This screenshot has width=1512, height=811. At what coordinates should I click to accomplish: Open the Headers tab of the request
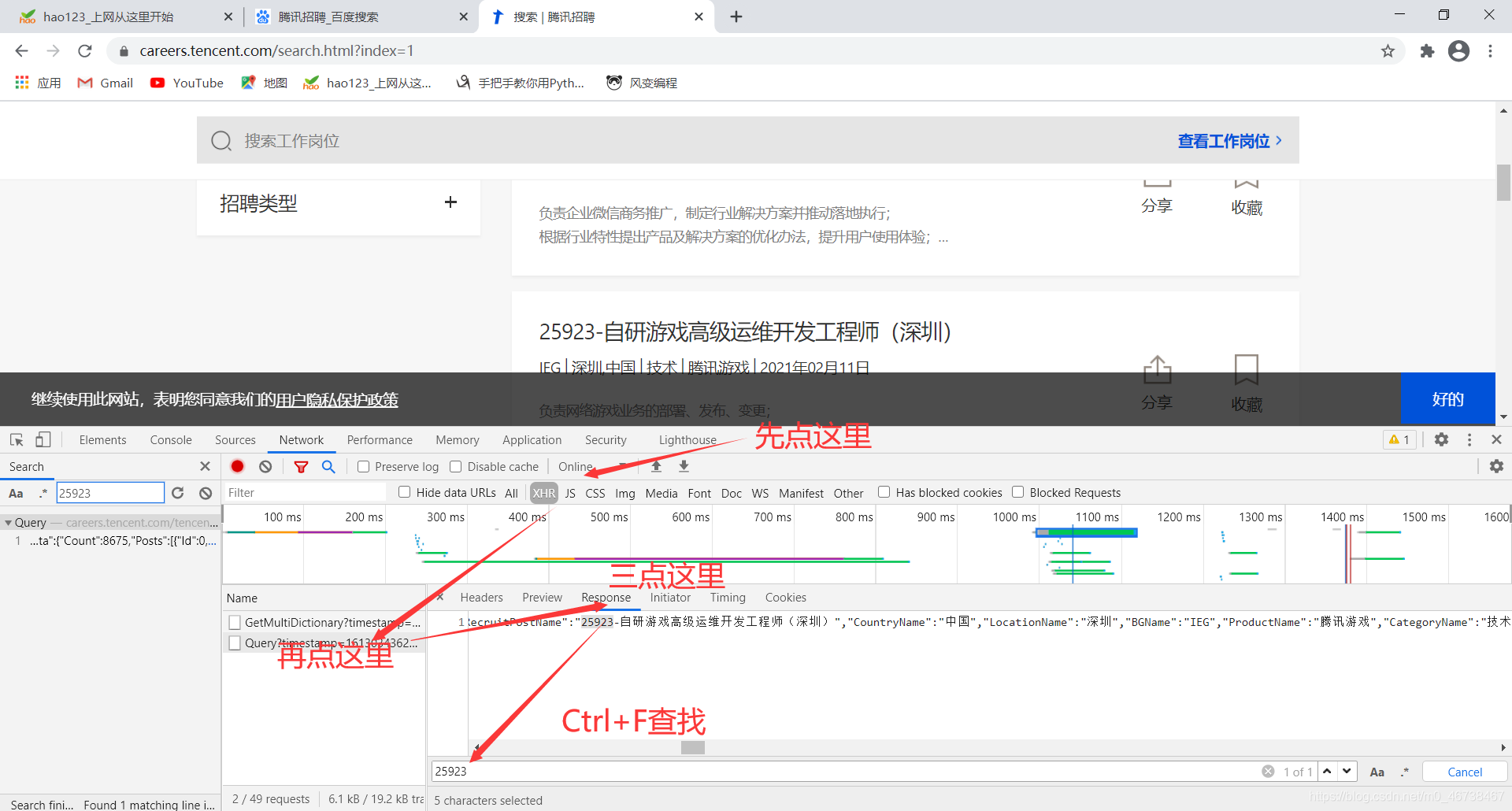click(481, 598)
